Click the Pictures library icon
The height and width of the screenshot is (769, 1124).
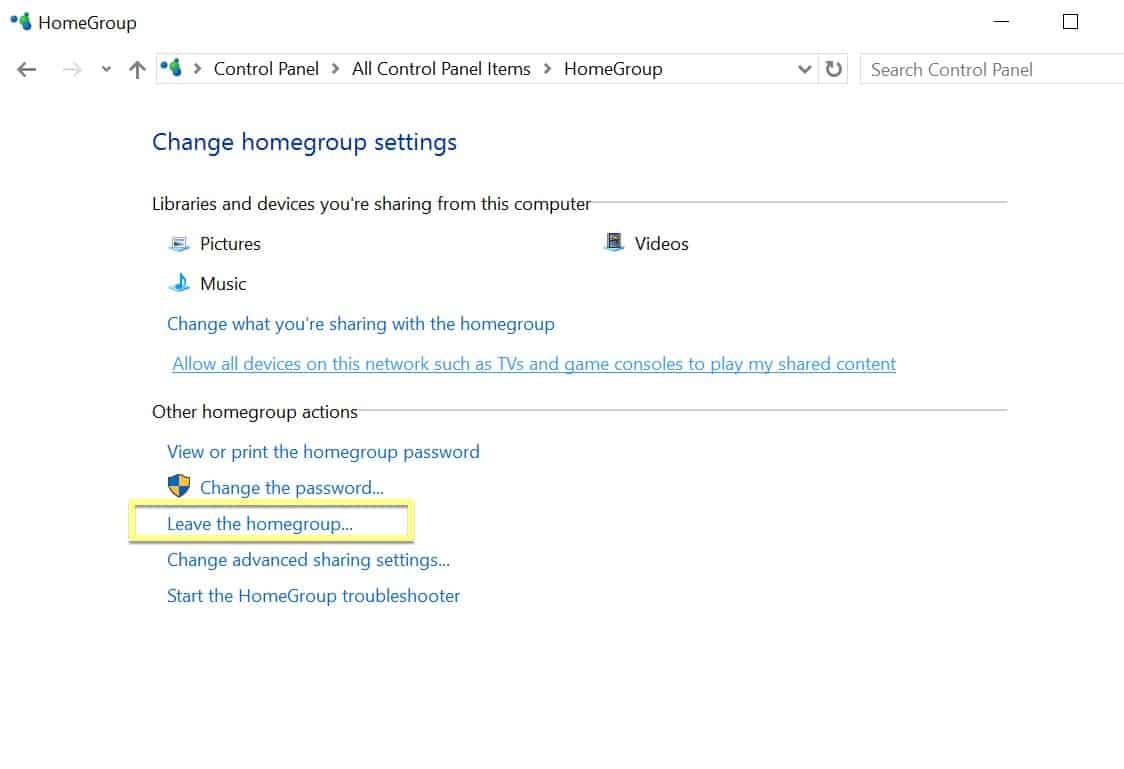179,244
